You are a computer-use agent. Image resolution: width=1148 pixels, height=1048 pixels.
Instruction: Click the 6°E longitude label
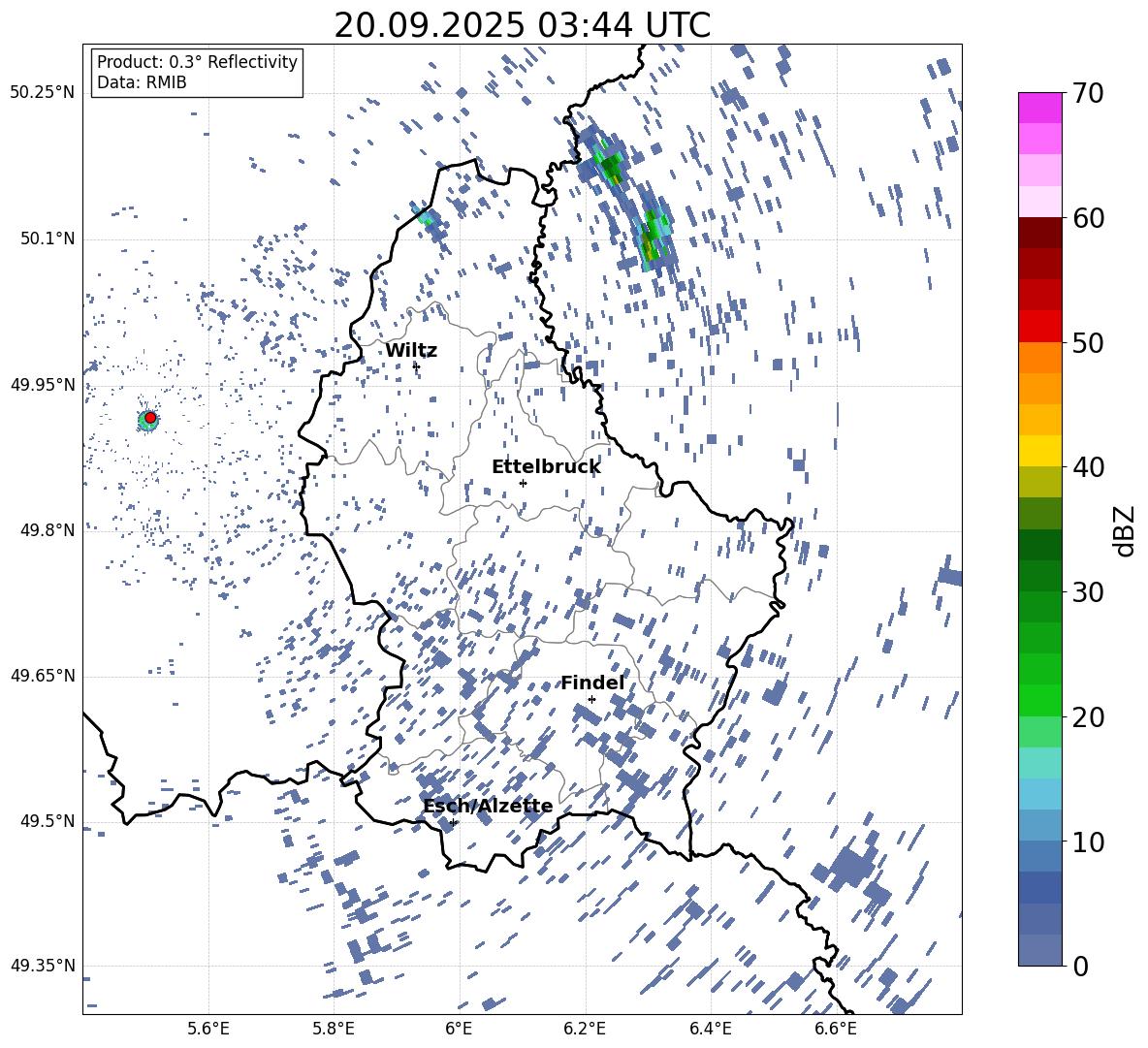tap(459, 1029)
